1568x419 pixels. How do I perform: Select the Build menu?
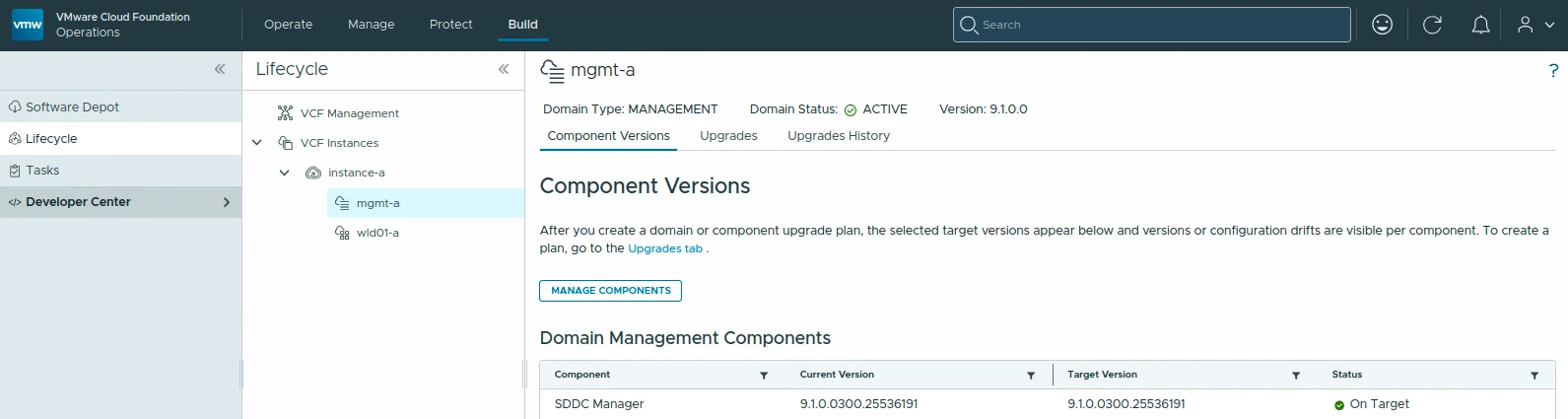coord(523,25)
